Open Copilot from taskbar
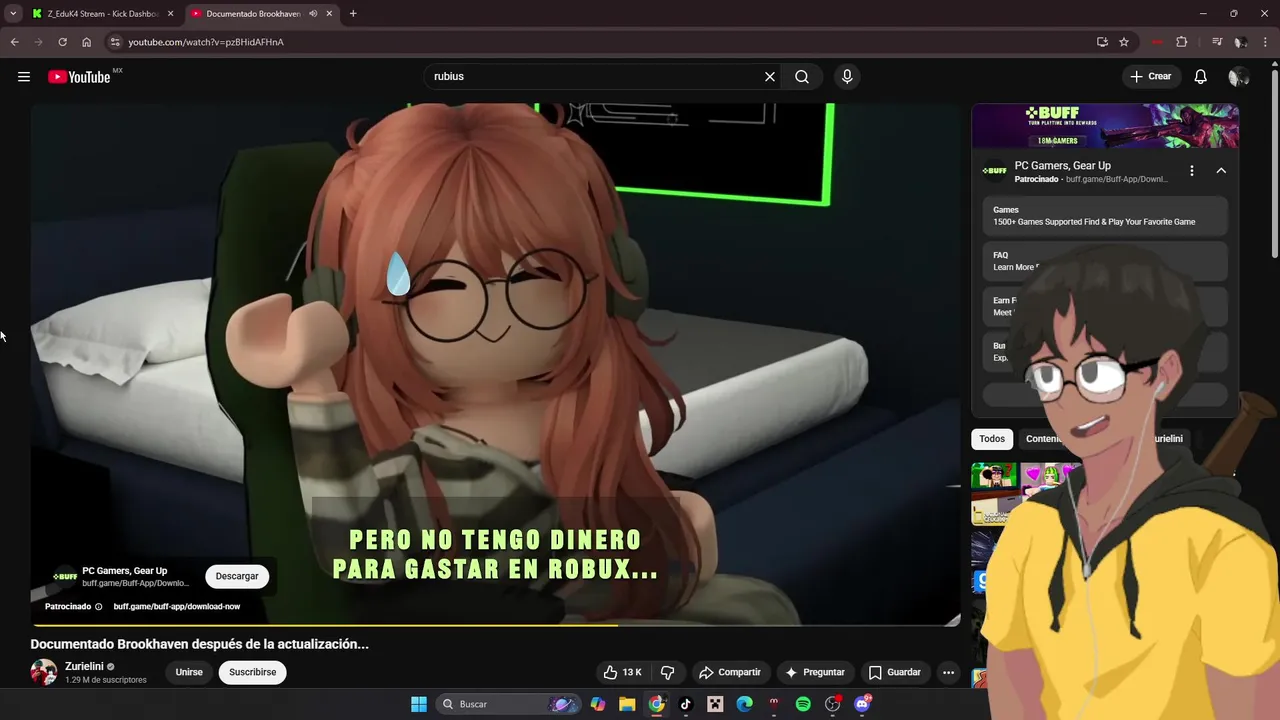Image resolution: width=1280 pixels, height=720 pixels. (x=598, y=704)
